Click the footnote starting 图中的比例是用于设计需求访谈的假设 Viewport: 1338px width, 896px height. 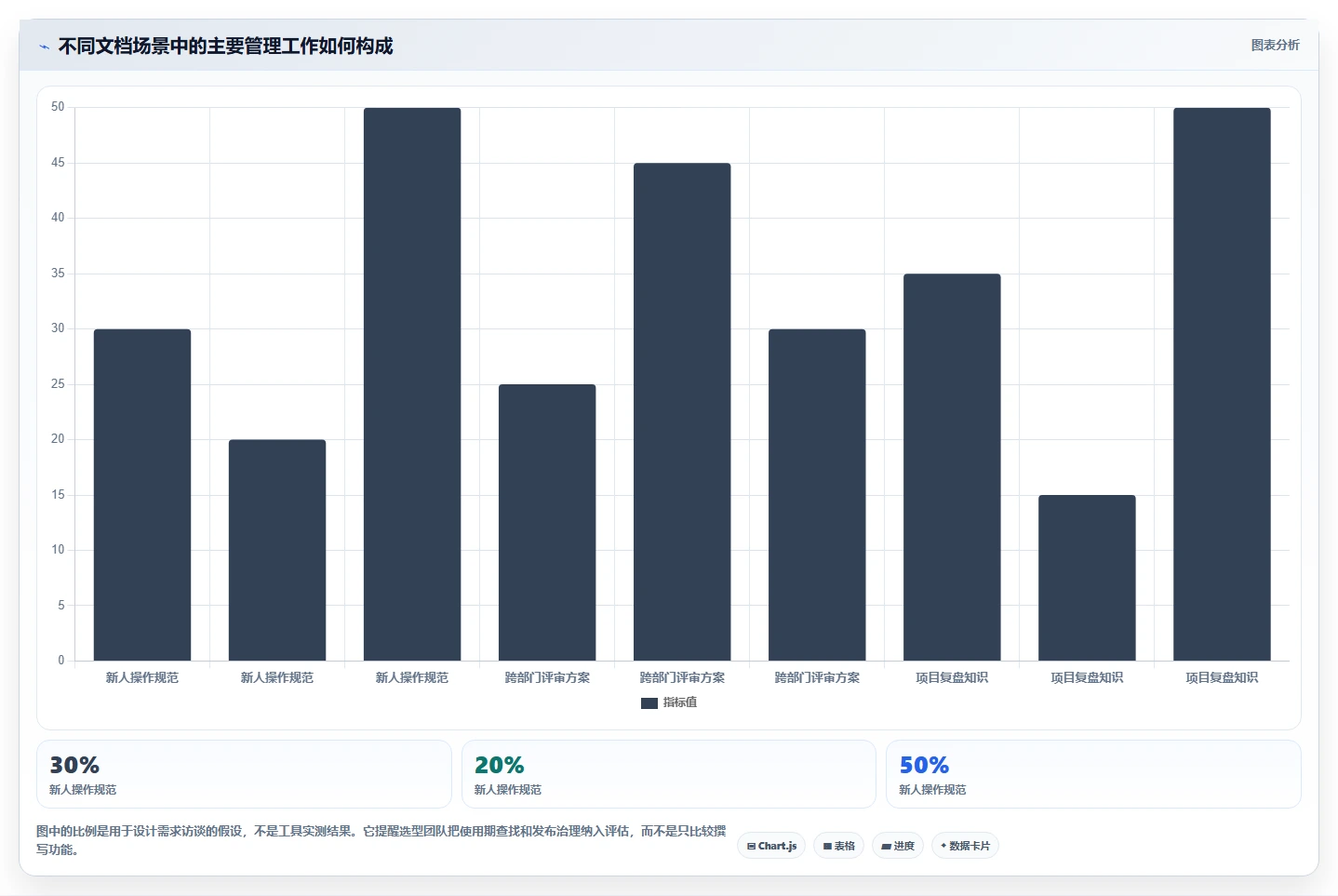click(381, 840)
